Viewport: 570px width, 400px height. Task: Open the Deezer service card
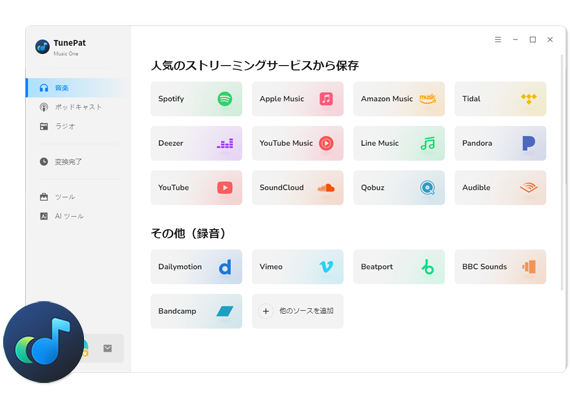pos(196,143)
